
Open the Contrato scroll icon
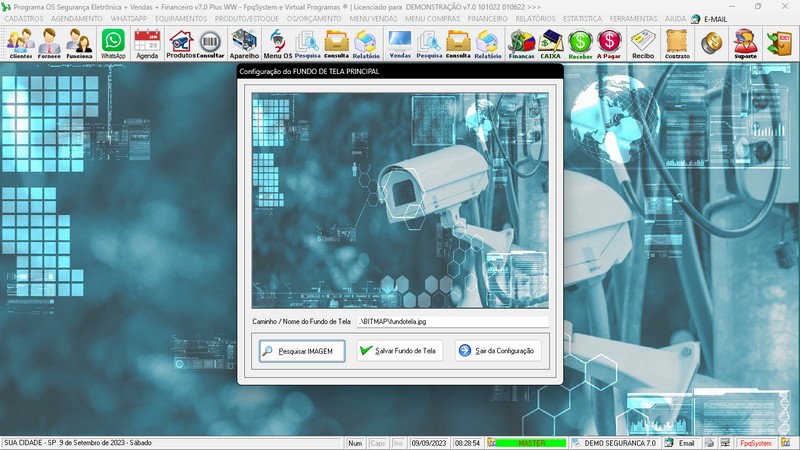(x=677, y=43)
